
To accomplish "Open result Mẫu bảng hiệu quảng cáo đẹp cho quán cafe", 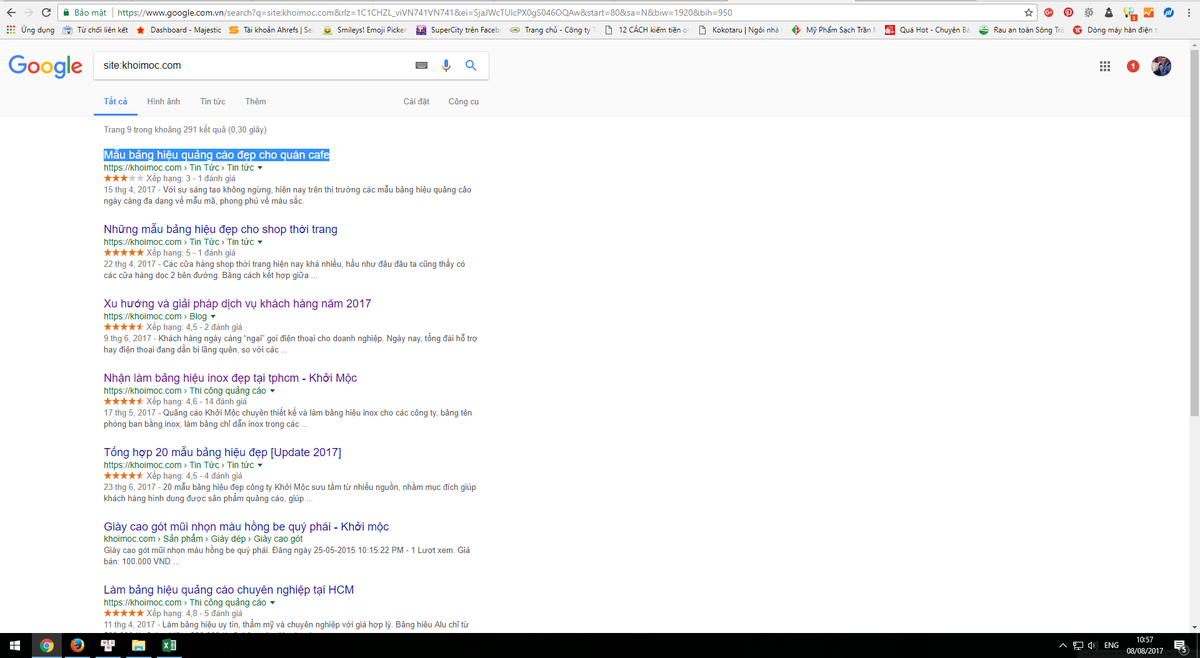I will 217,155.
